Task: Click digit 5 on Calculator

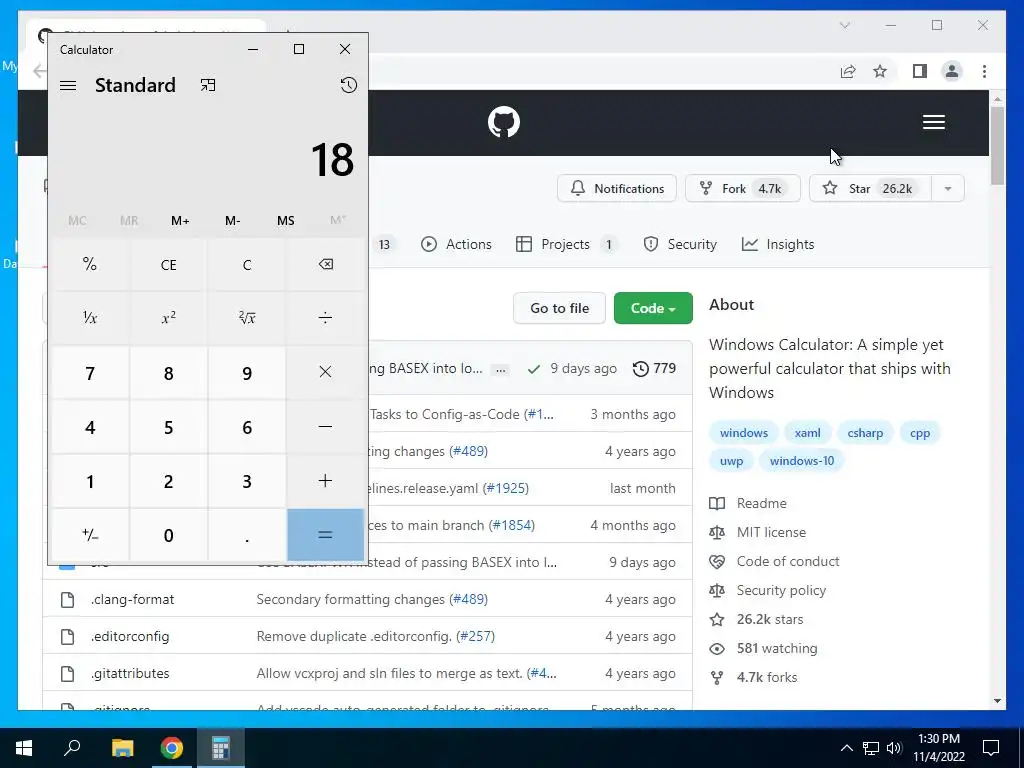Action: (168, 426)
